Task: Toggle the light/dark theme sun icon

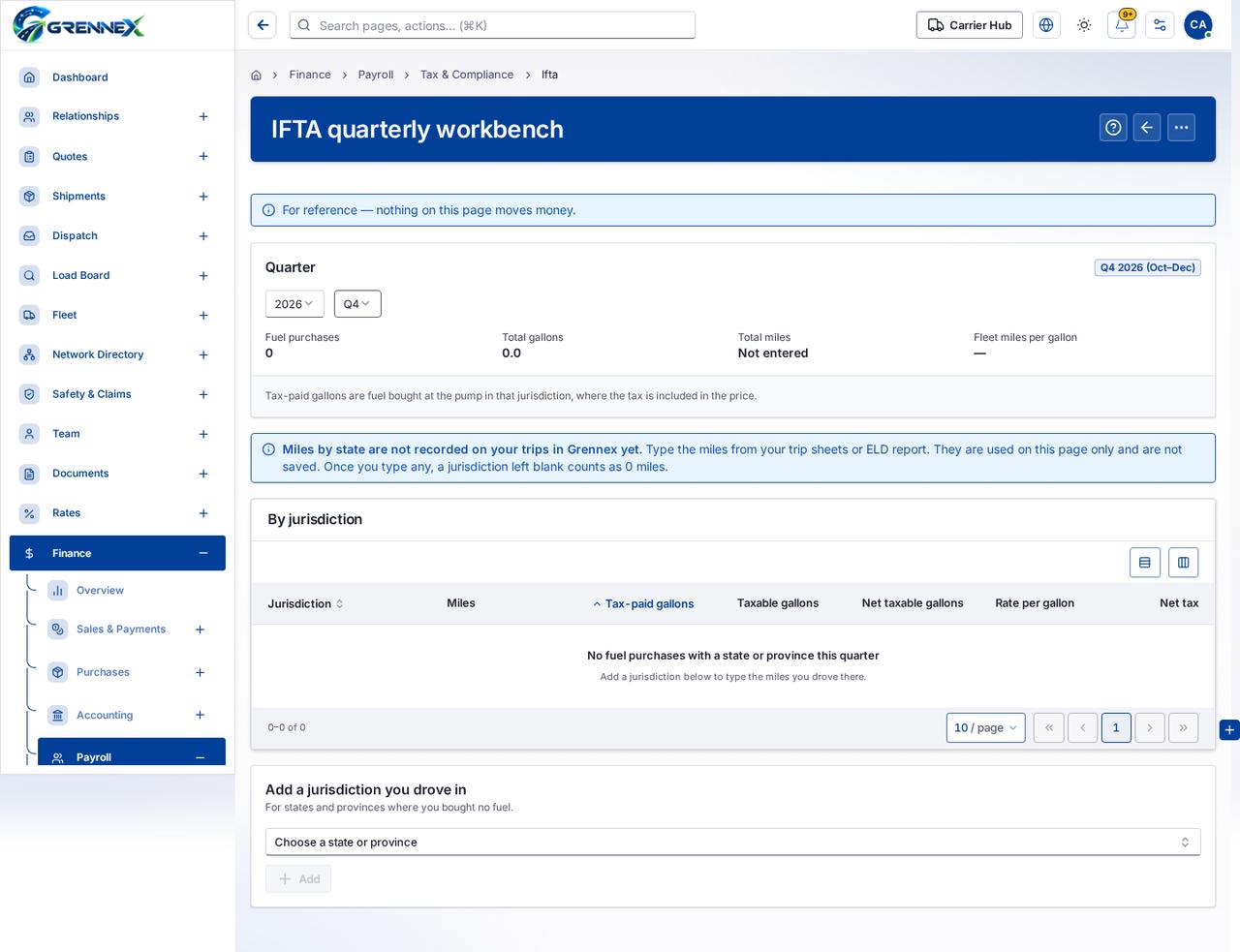Action: point(1084,25)
